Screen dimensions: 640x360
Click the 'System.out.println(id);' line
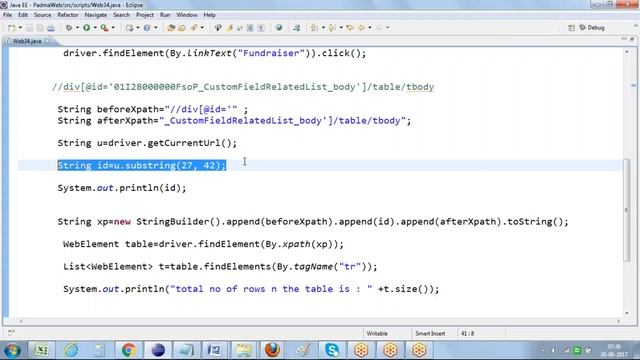click(x=122, y=188)
